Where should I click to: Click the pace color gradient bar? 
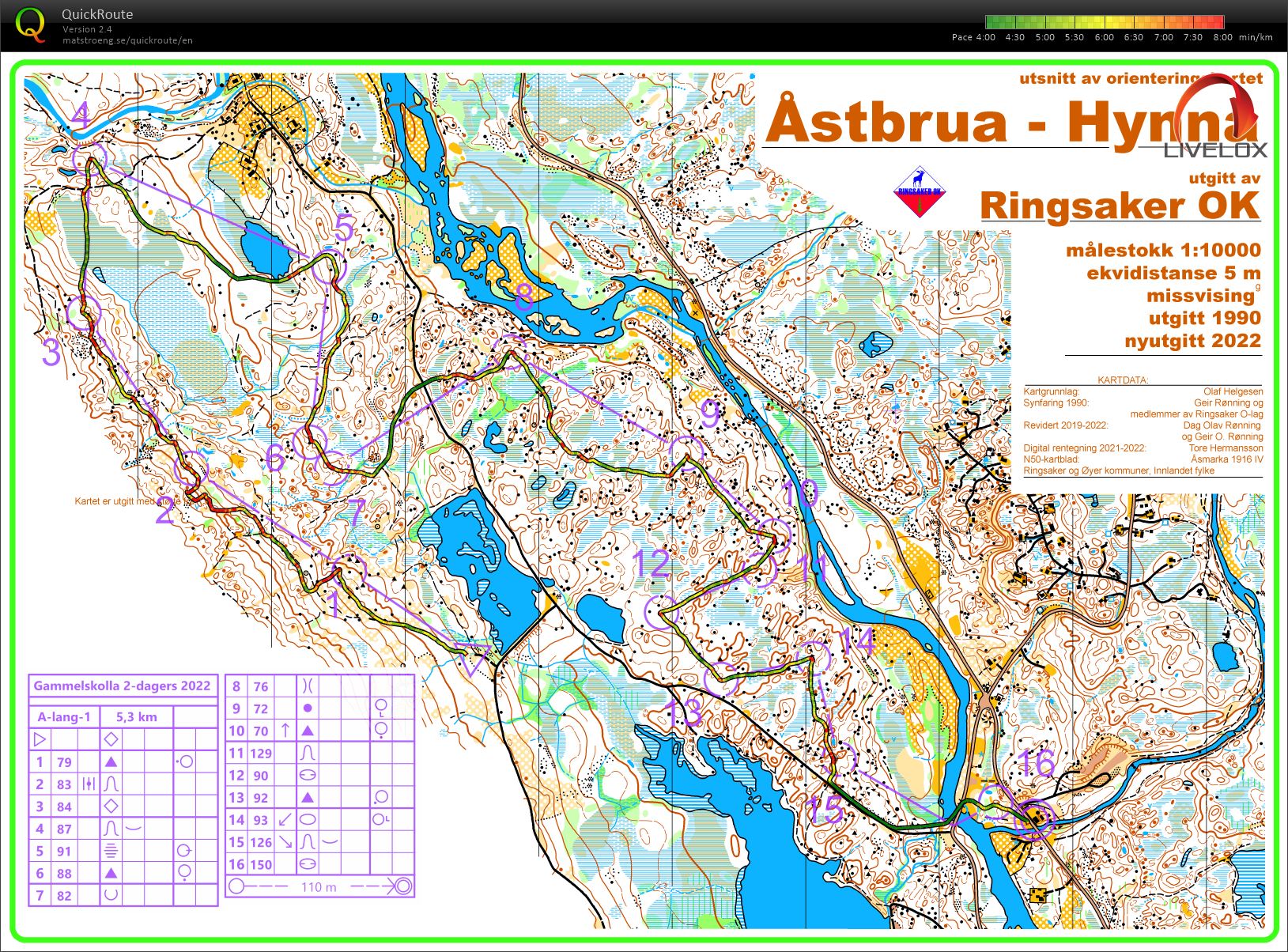click(1105, 22)
